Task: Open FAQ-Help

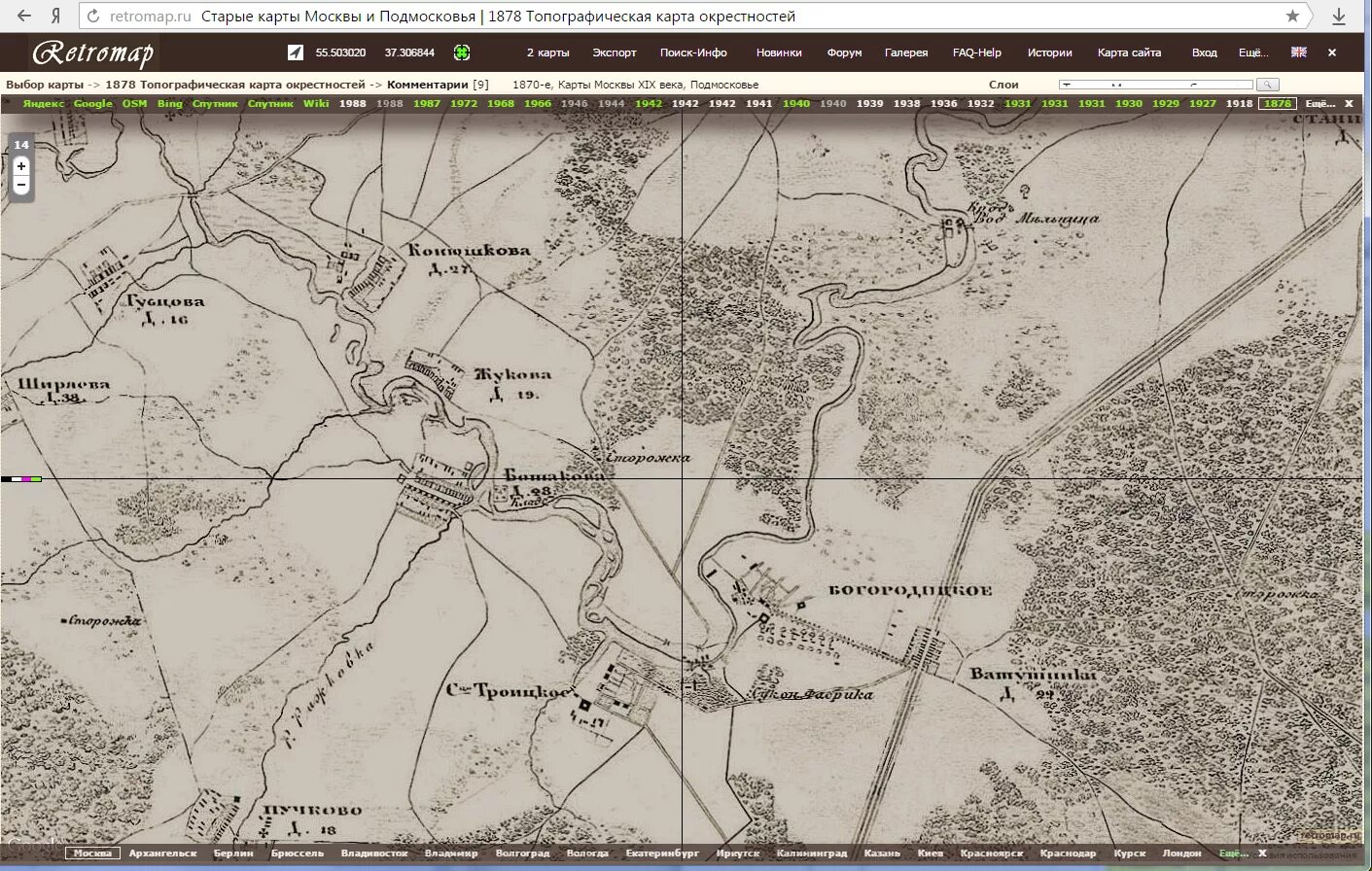Action: coord(976,52)
